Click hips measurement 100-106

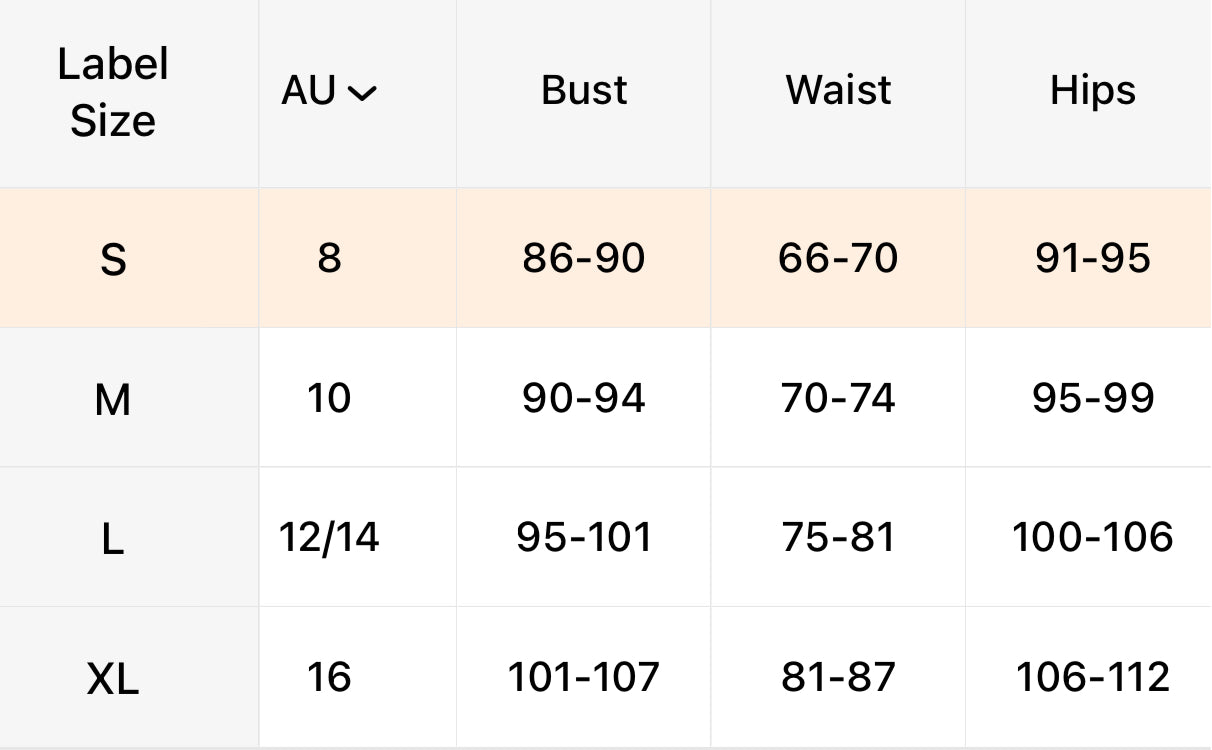click(x=1092, y=538)
